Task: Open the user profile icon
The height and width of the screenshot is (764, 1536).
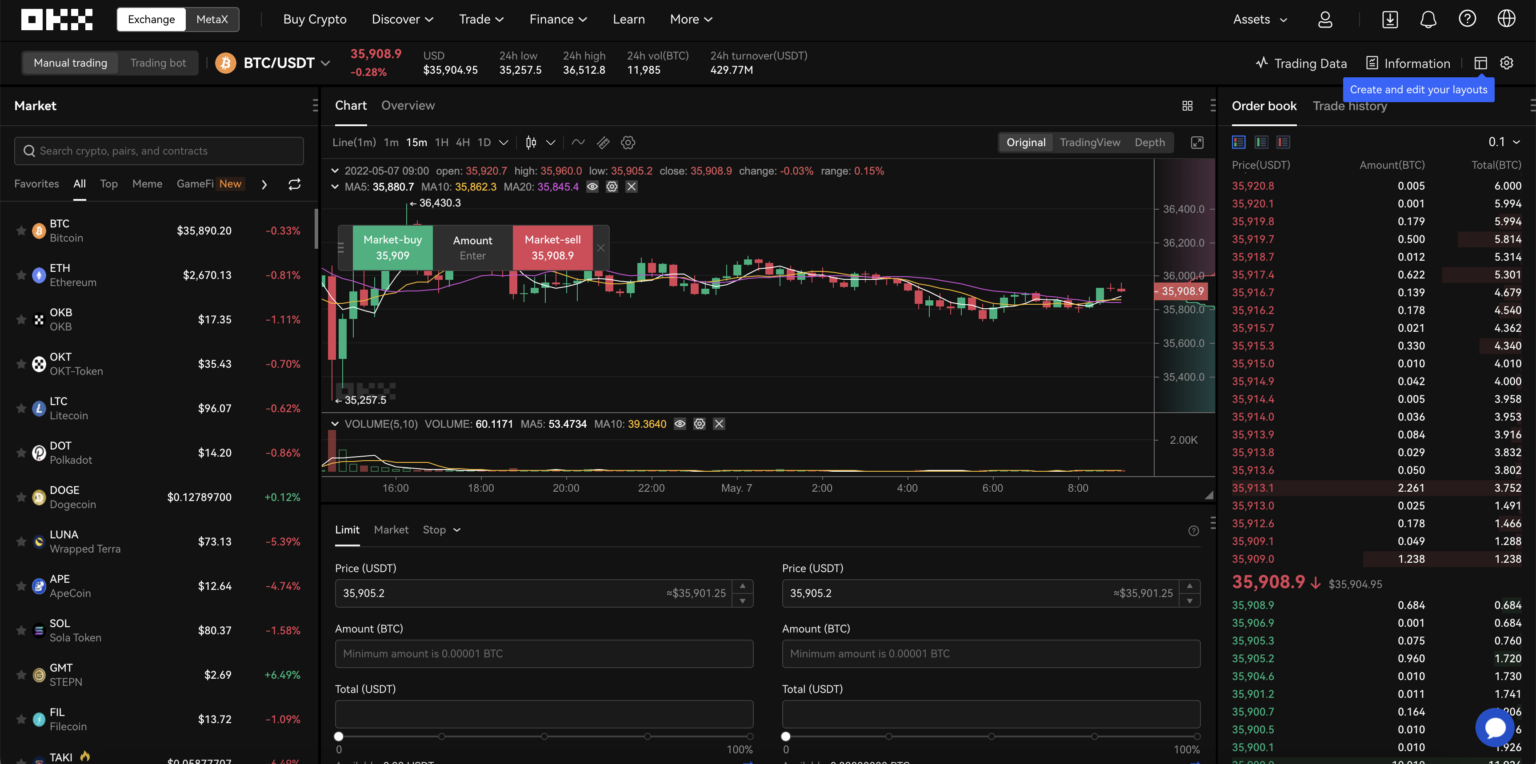Action: (1325, 19)
